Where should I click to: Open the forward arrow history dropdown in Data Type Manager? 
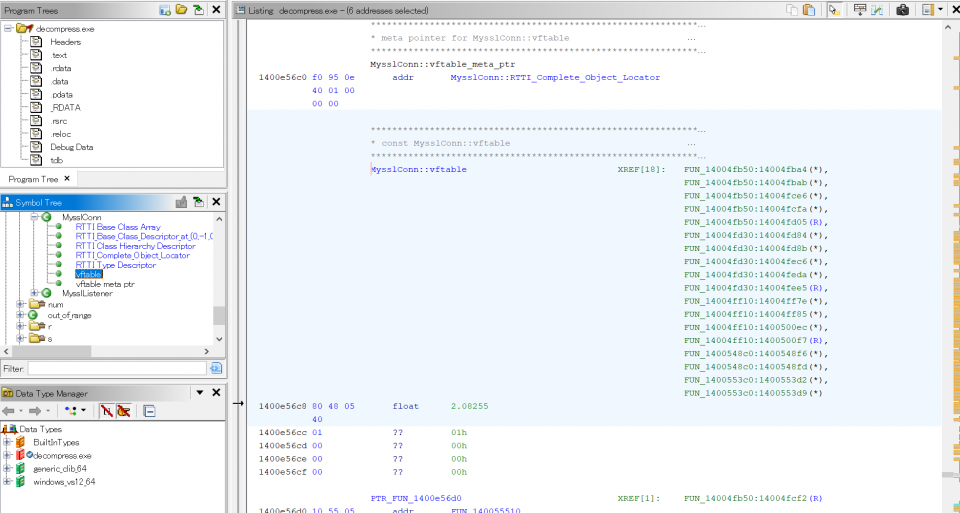tap(48, 411)
